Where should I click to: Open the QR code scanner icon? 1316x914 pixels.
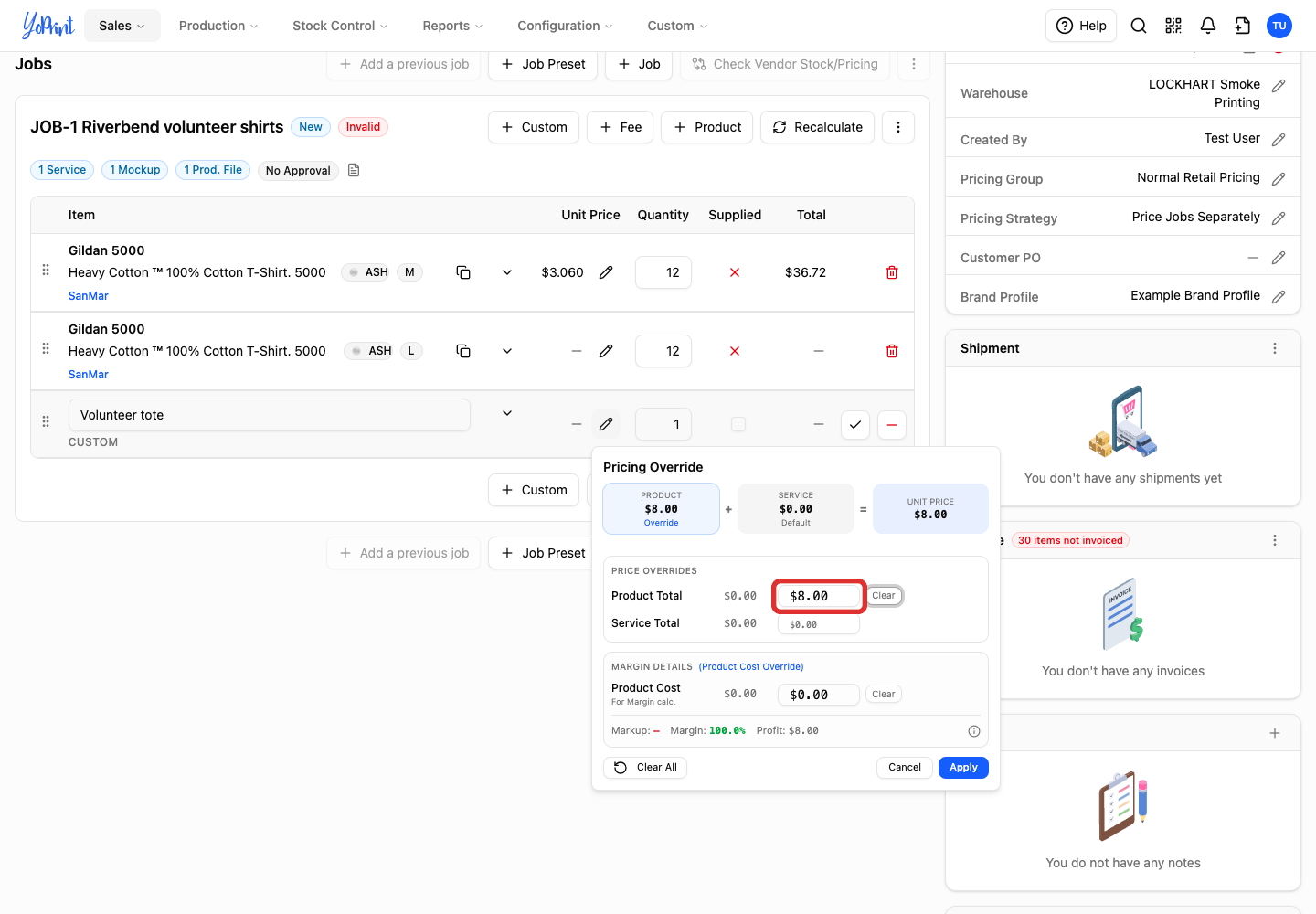click(x=1173, y=26)
